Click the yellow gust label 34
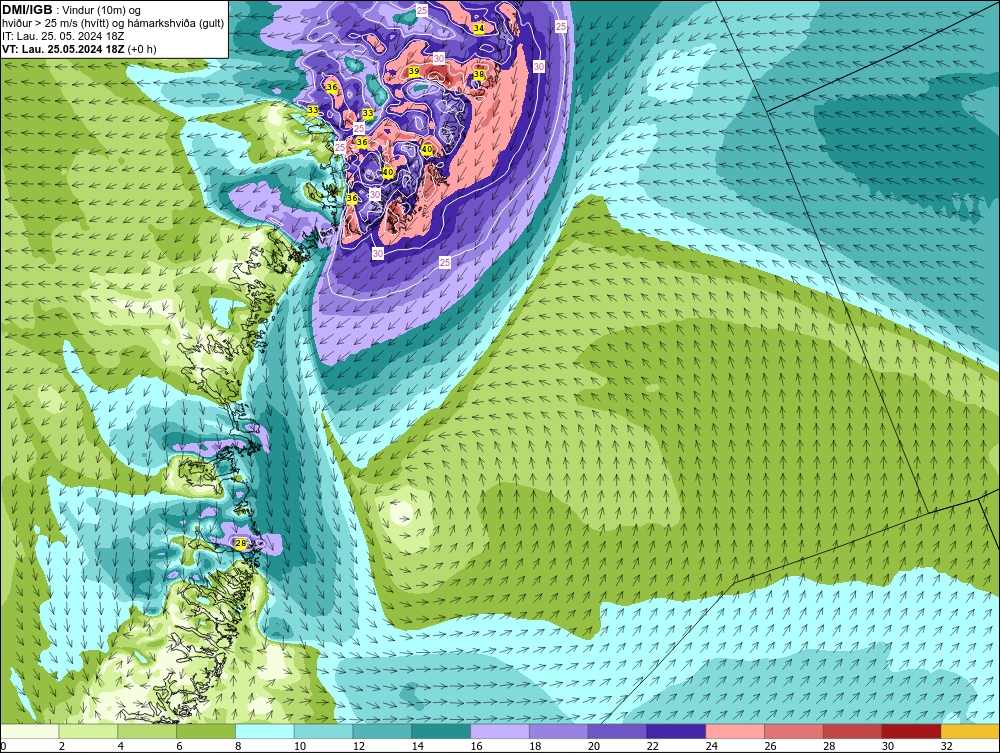Screen dimensions: 1000x753 (x=479, y=28)
